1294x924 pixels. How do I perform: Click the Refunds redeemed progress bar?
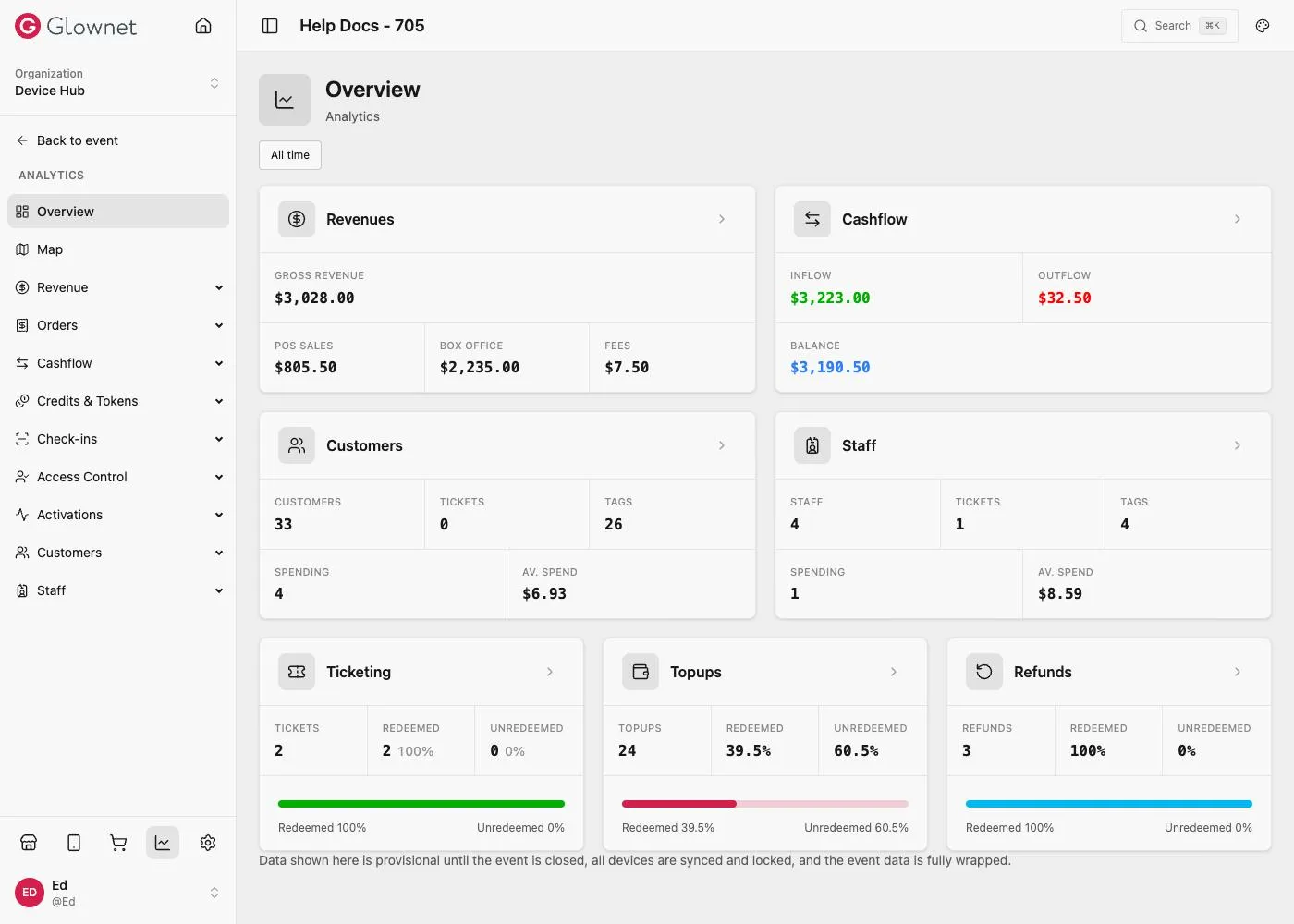tap(1109, 804)
